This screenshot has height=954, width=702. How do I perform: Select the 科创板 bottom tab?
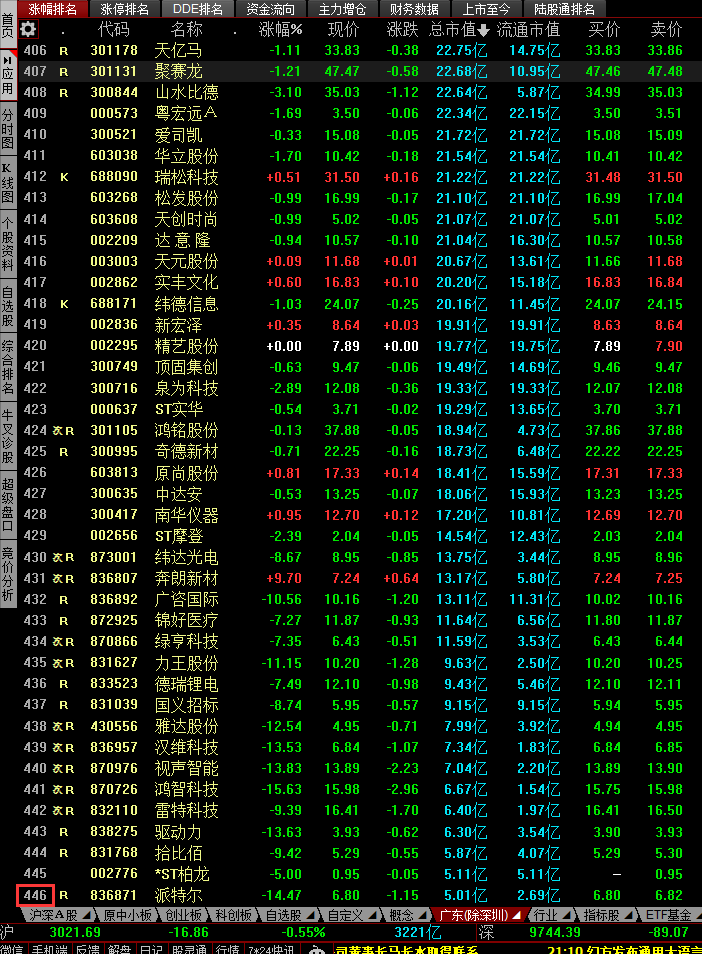pos(234,914)
